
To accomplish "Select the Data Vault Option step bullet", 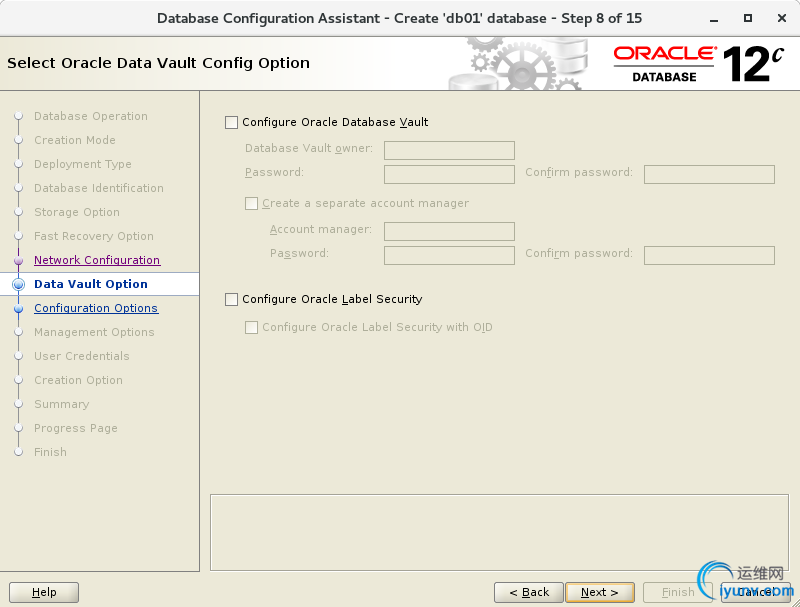I will click(18, 284).
